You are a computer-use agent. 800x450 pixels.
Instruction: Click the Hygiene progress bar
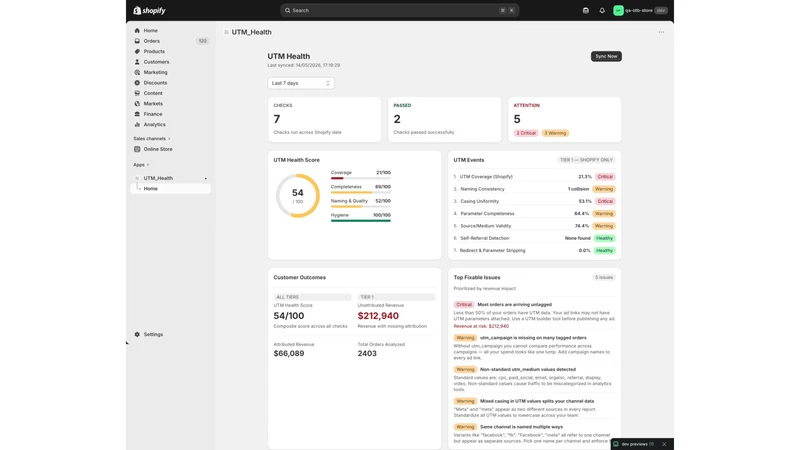click(x=360, y=220)
